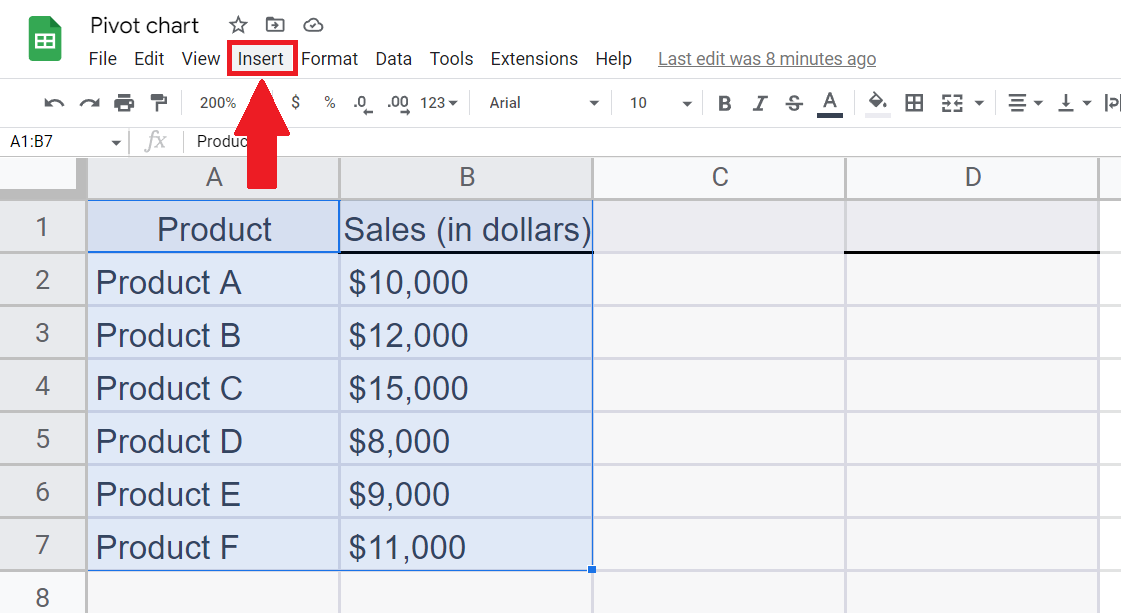Toggle strikethrough formatting

[794, 104]
